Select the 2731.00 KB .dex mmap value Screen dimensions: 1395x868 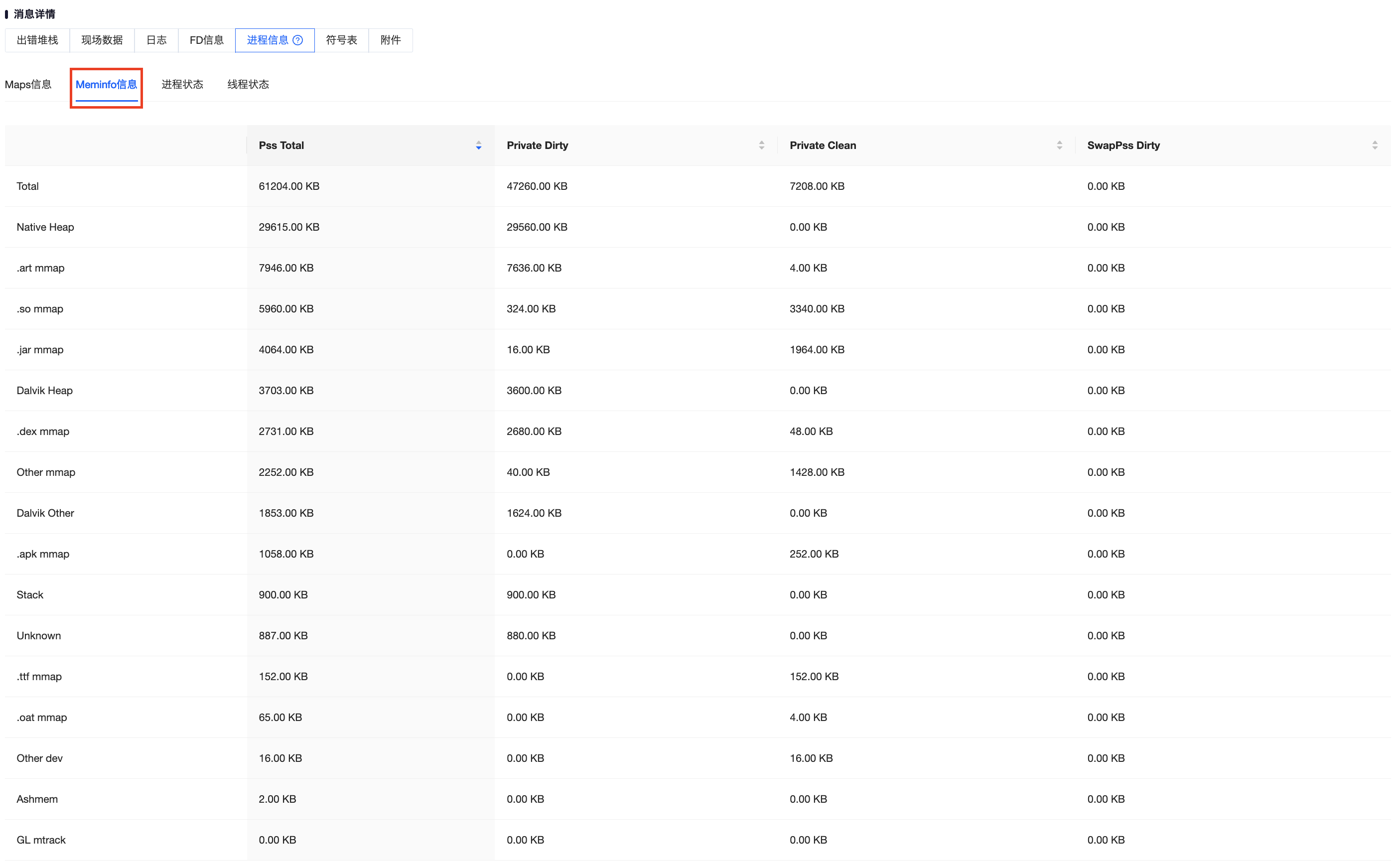(286, 432)
